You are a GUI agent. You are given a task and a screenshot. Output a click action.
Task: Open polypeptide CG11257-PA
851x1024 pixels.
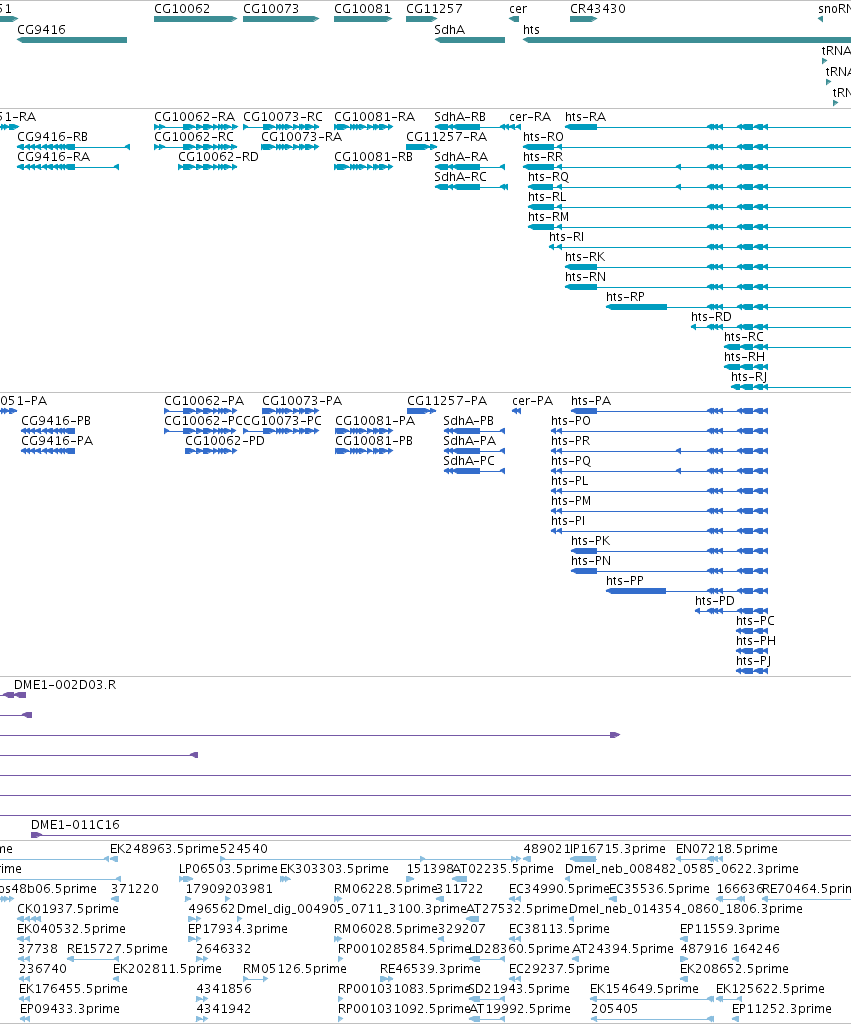click(422, 411)
